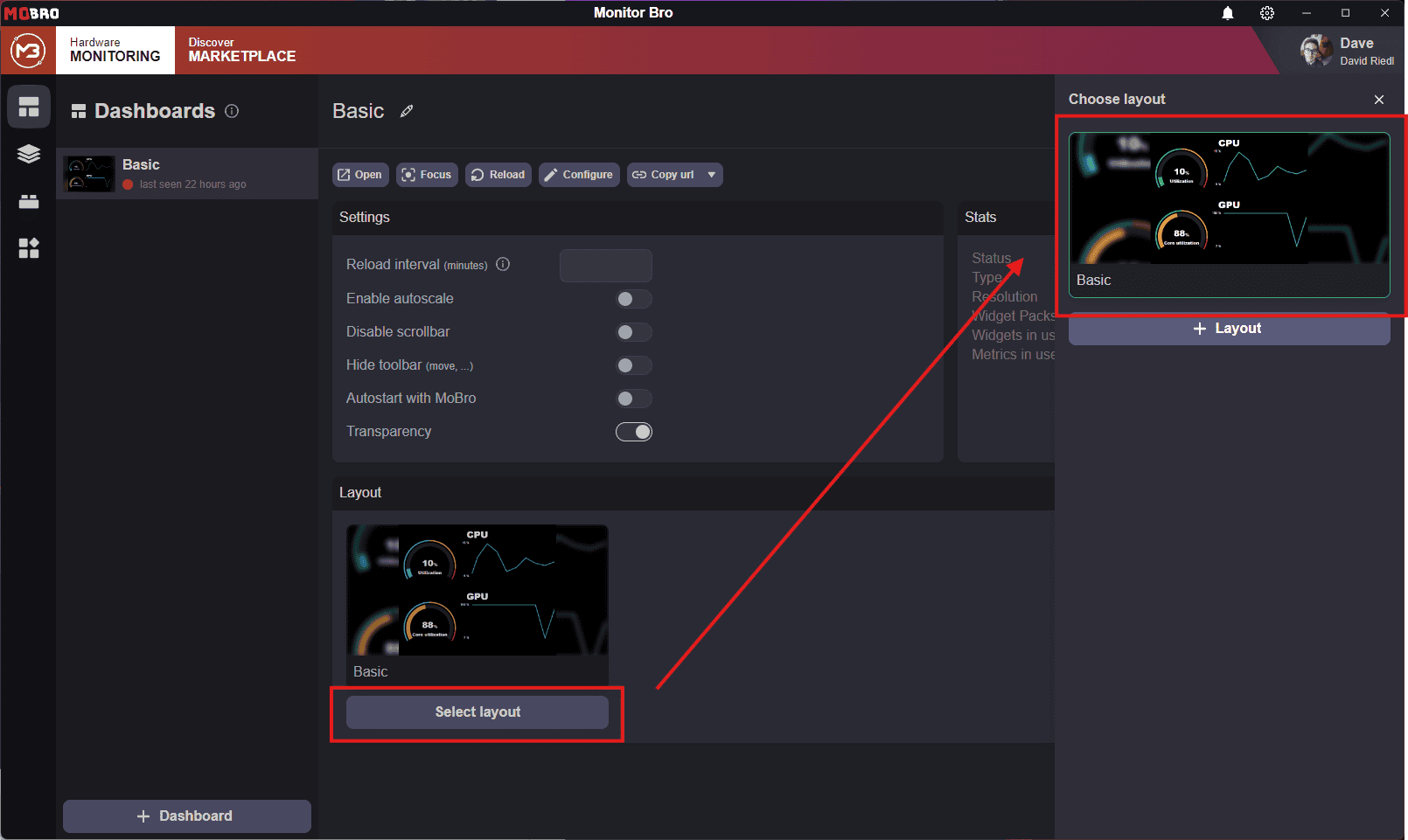Image resolution: width=1408 pixels, height=840 pixels.
Task: Toggle Autostart with MoBro switch
Action: [634, 399]
